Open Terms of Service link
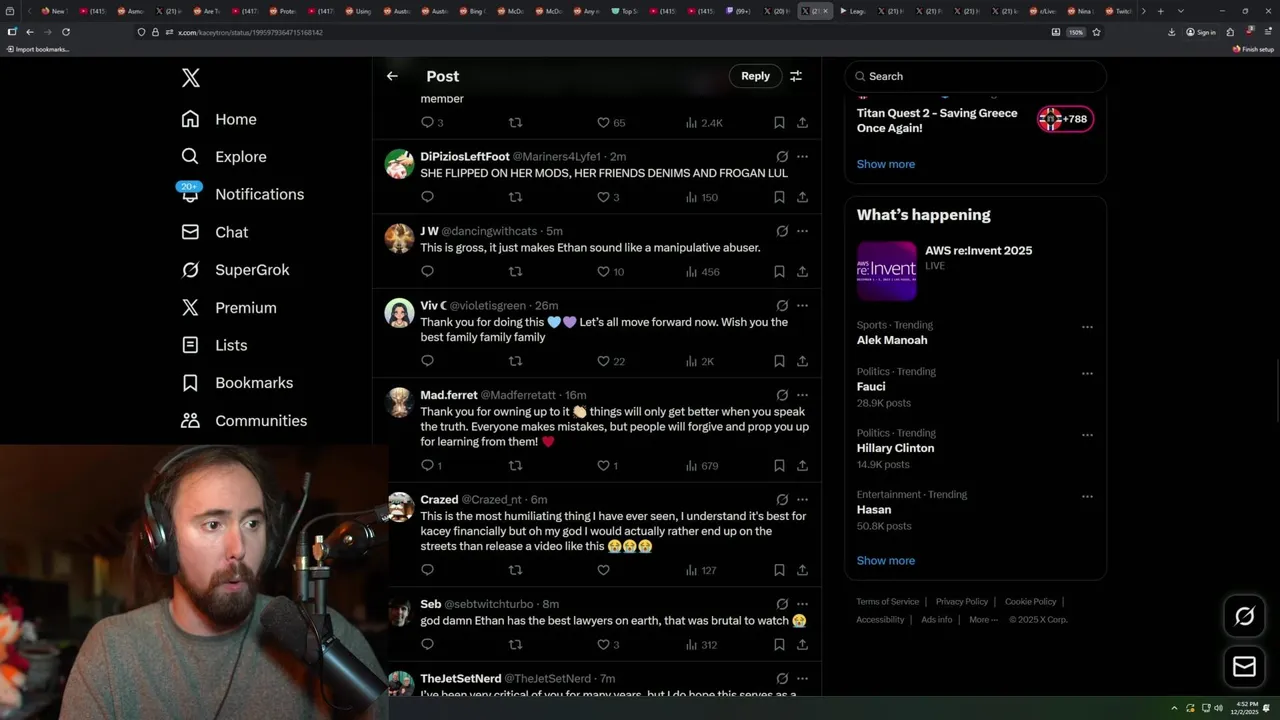 point(887,602)
